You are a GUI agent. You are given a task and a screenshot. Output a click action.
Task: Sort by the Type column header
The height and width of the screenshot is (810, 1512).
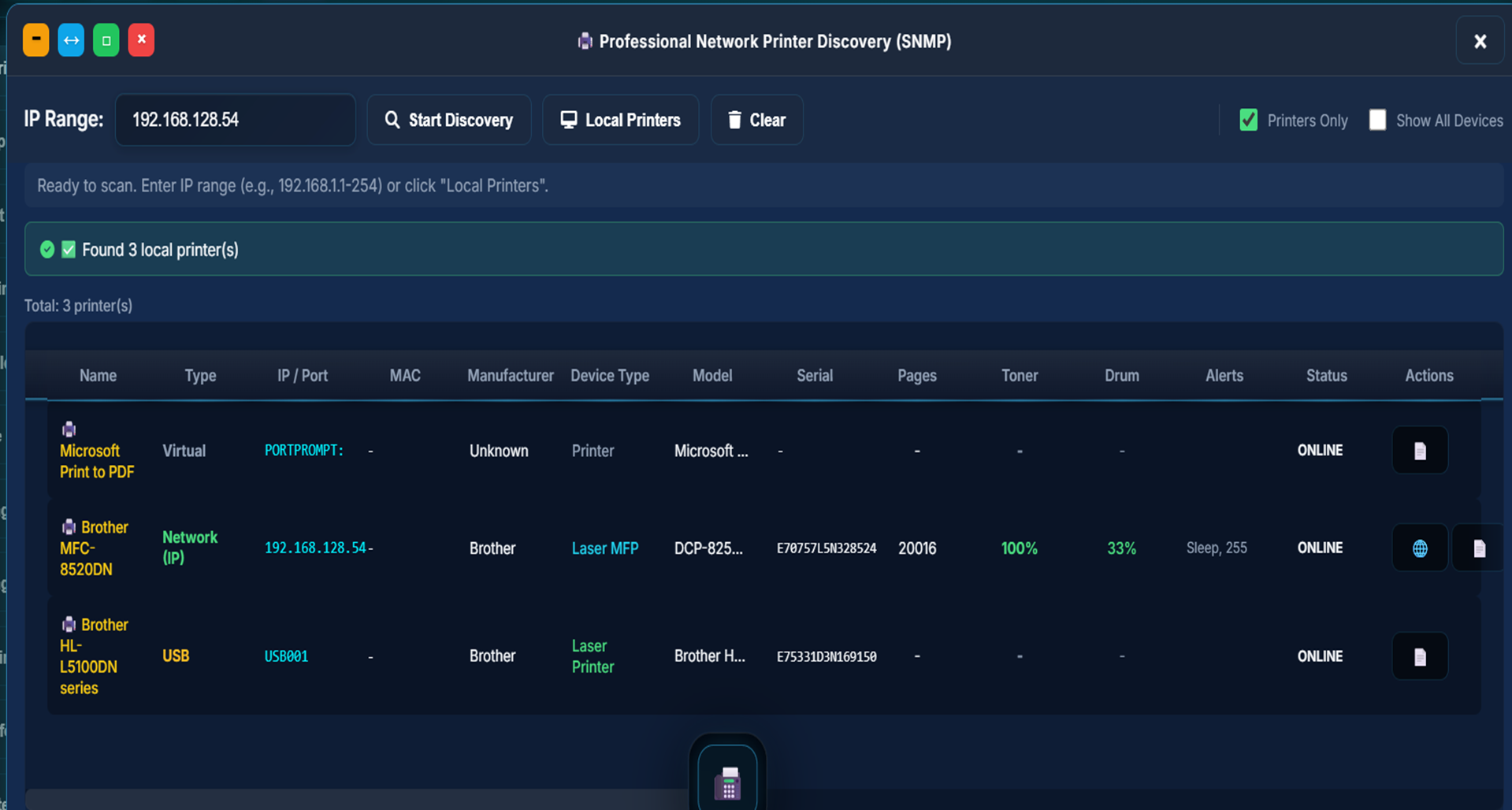pos(200,376)
